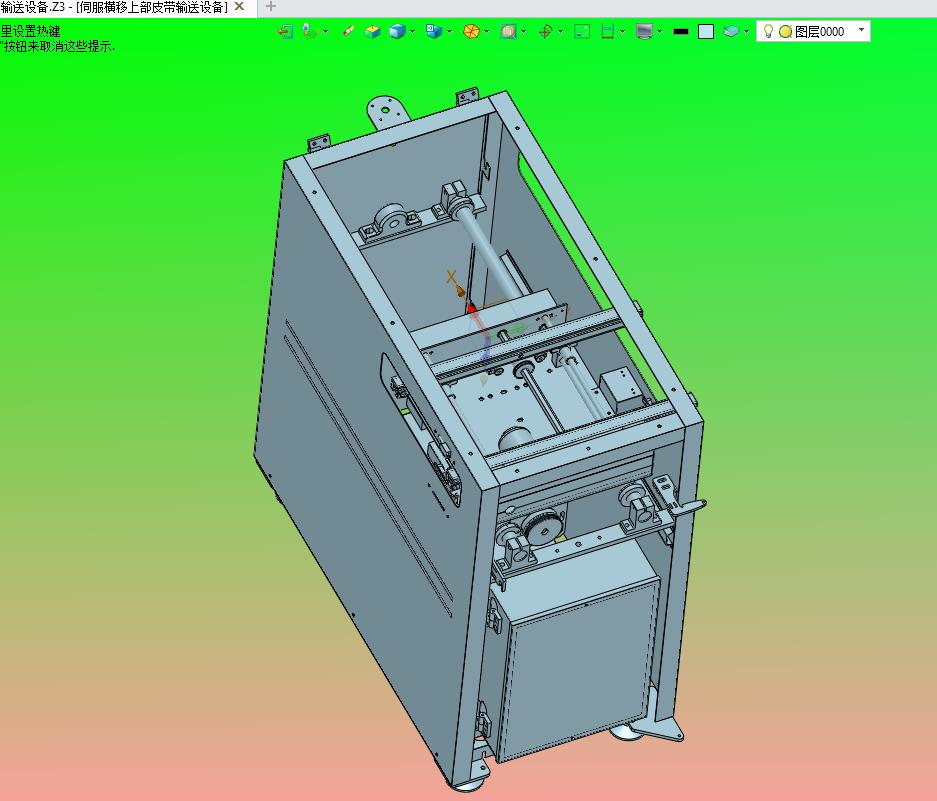This screenshot has height=801, width=937.
Task: Click the blue view orientation cube icon
Action: (x=434, y=32)
